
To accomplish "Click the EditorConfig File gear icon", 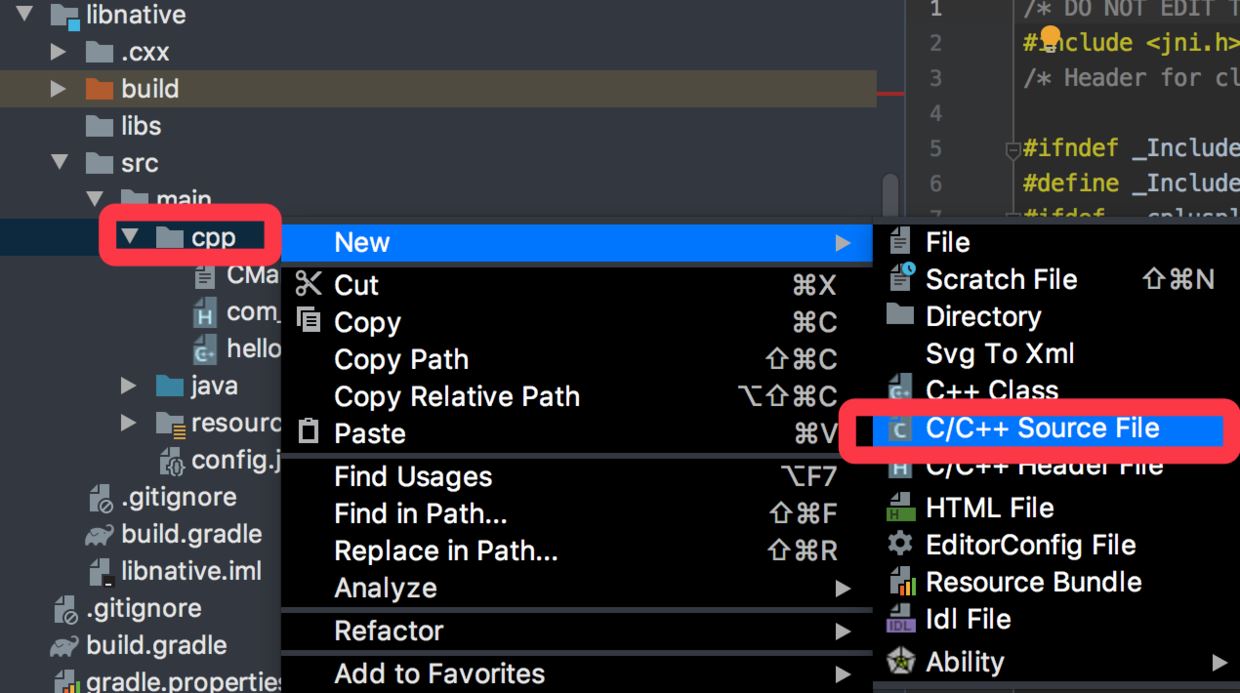I will [901, 544].
